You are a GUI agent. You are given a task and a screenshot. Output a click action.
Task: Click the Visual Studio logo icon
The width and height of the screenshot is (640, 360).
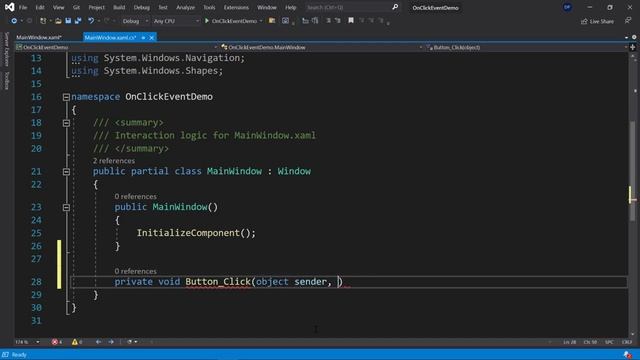9,7
